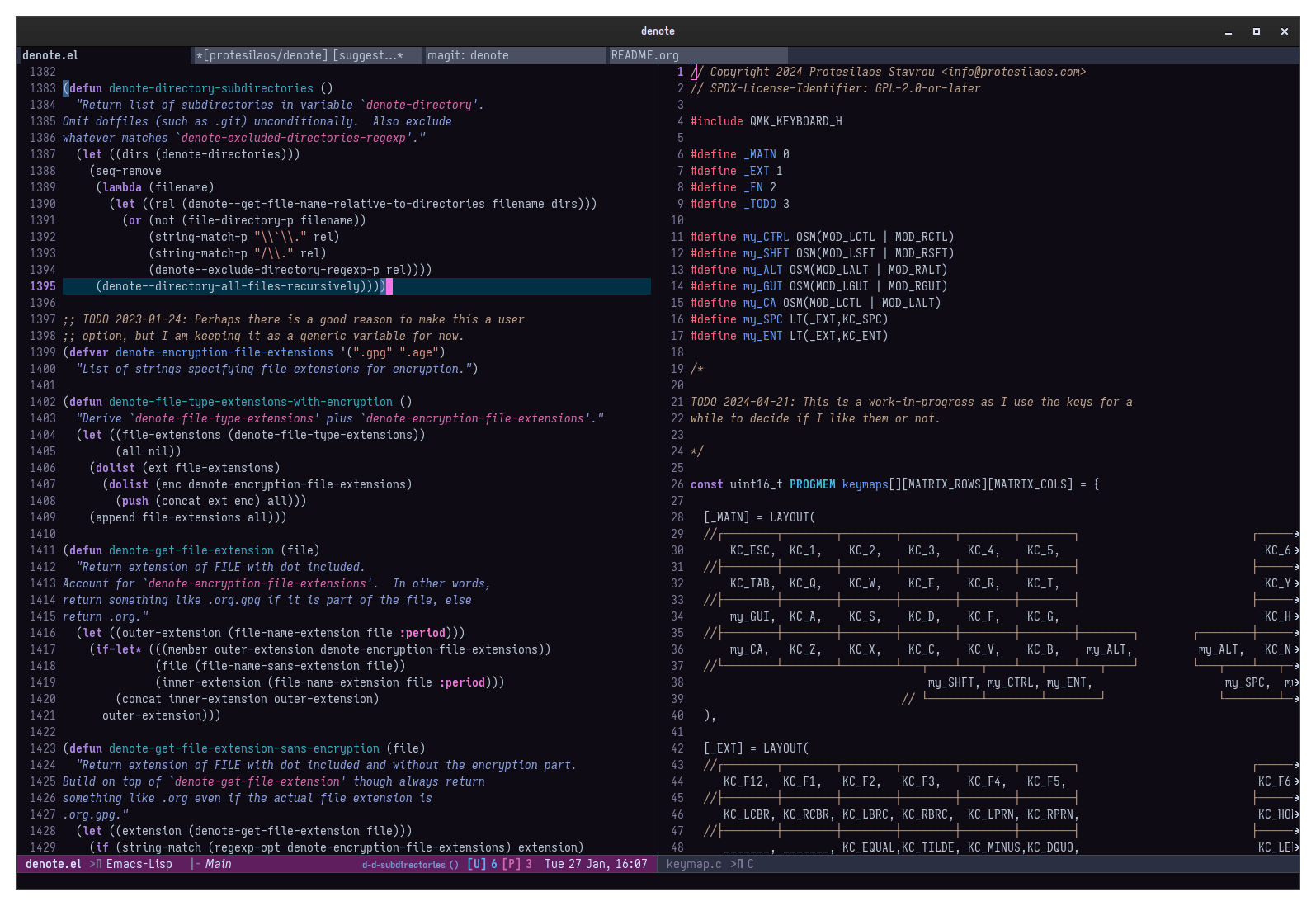The width and height of the screenshot is (1316, 906).
Task: Click the git branch indicator showing Main
Action: click(217, 864)
